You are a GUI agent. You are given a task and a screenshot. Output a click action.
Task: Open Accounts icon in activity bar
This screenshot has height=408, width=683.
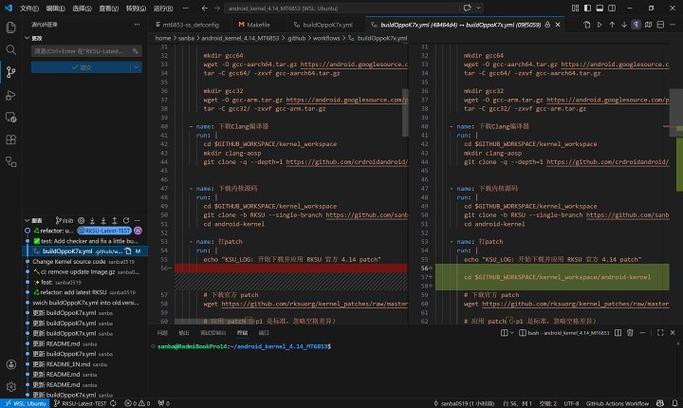(11, 364)
